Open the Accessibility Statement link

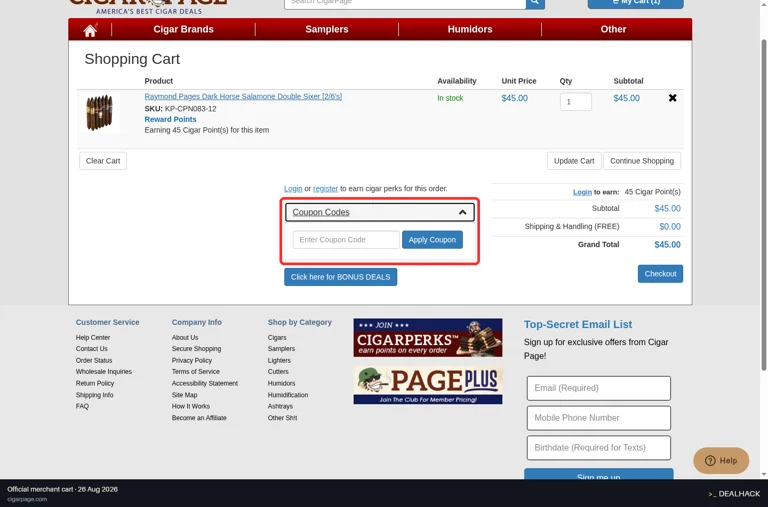[x=205, y=384]
